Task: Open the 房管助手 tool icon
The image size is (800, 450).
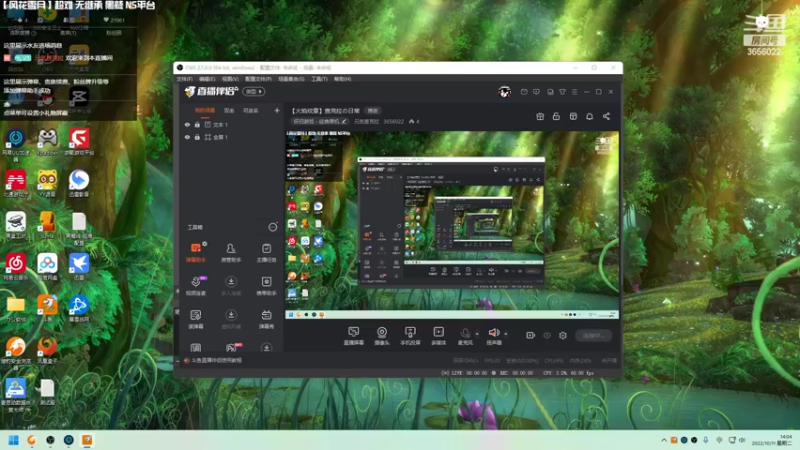Action: pos(231,252)
